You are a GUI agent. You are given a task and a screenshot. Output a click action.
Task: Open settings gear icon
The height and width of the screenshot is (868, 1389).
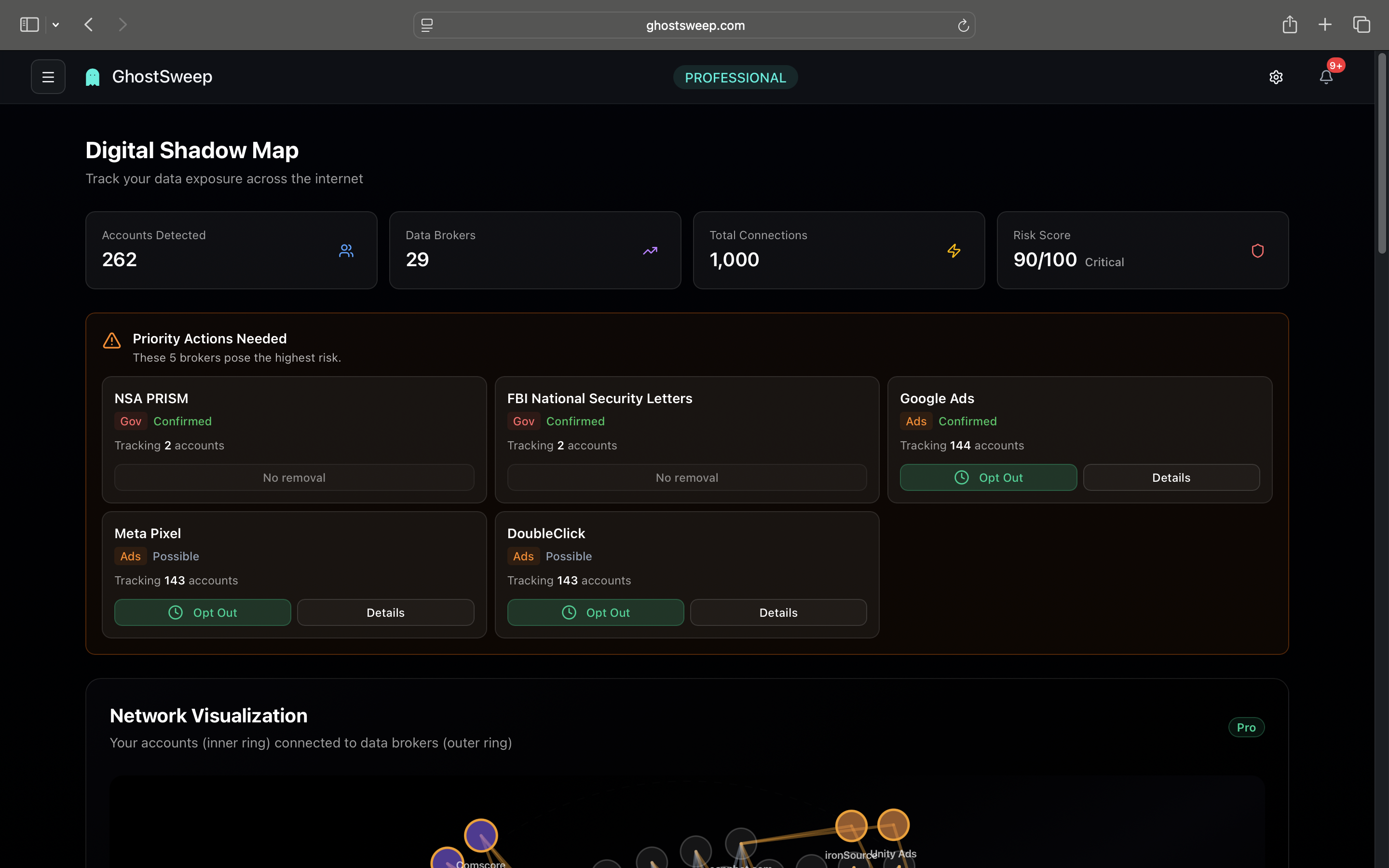[1275, 77]
